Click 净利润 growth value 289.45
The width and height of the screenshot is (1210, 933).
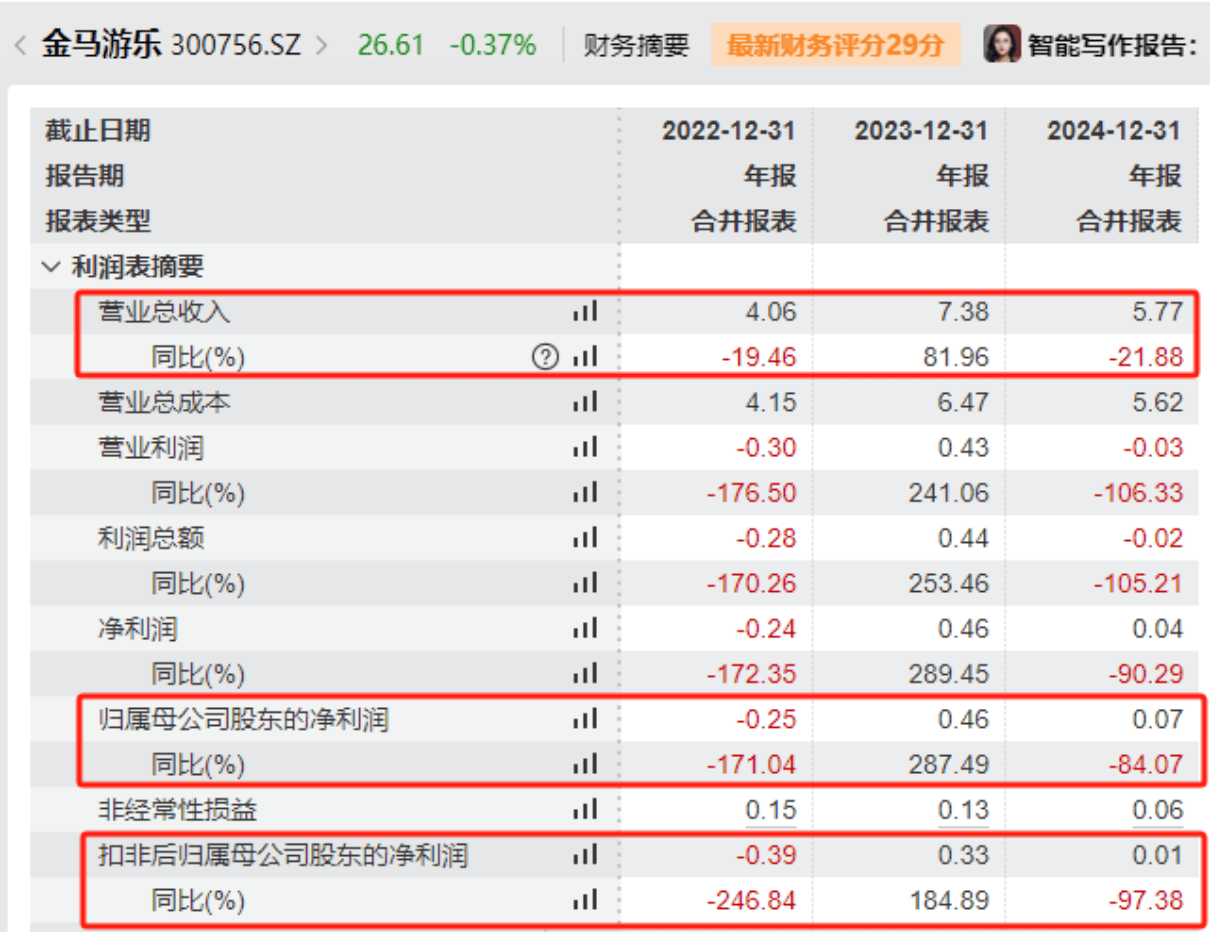point(950,674)
